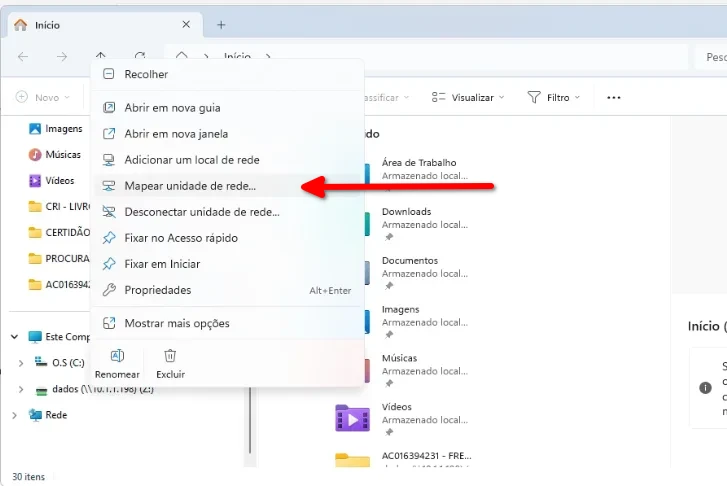Click Mapear unidade de rede option
Screen dimensions: 727x486
(227, 186)
